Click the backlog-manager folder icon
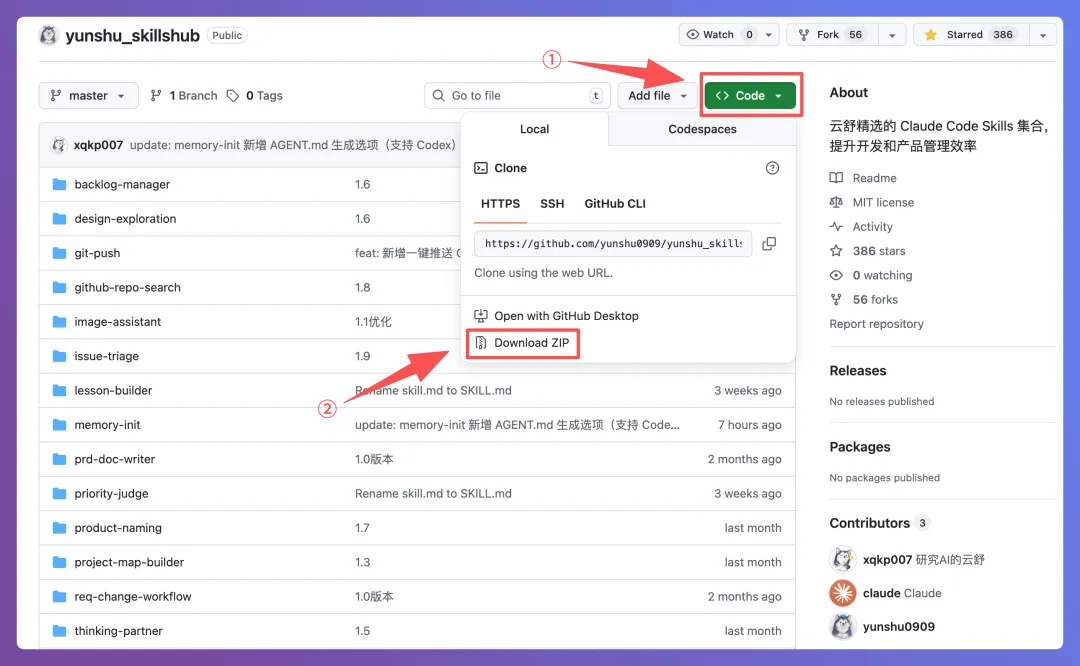Screen dimensions: 1080x666 point(59,185)
